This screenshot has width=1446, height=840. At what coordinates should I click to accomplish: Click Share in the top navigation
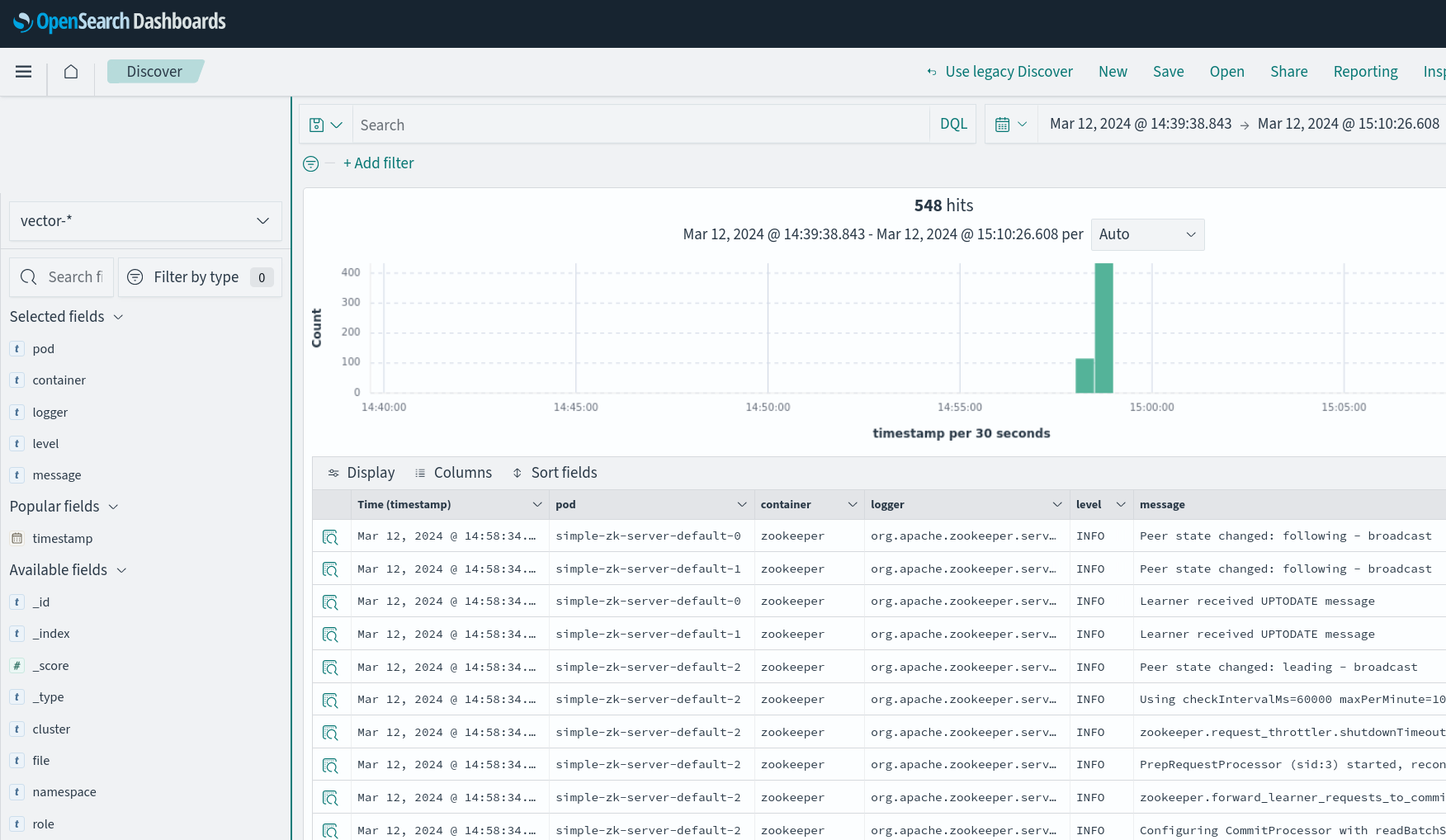tap(1288, 72)
